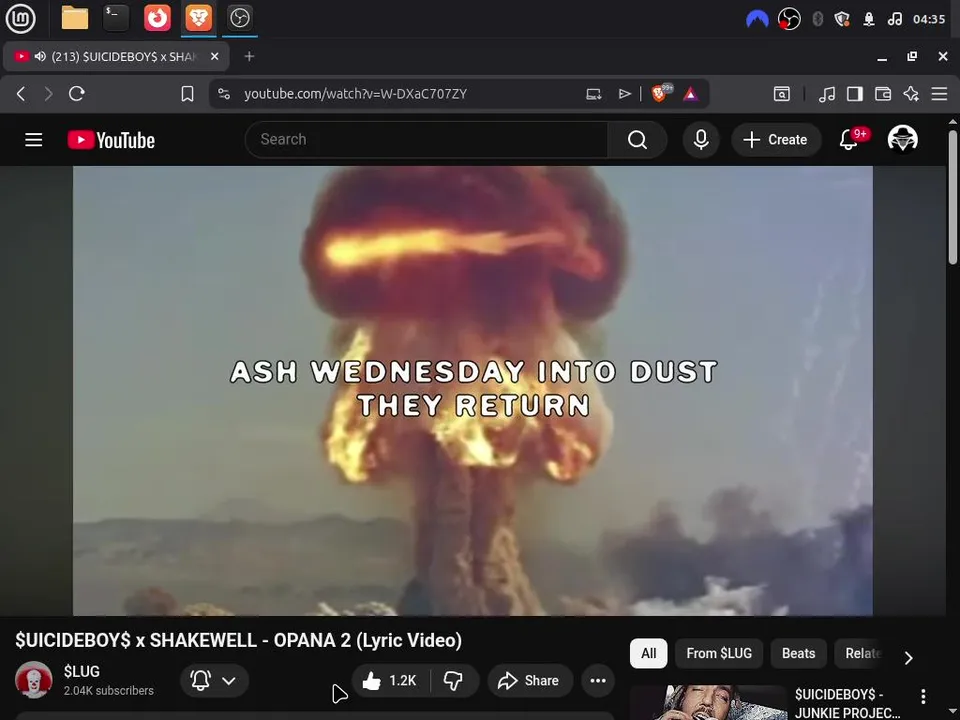Select the $UICIDEBOY$ x SHAKEWELL browser tab

pos(116,56)
